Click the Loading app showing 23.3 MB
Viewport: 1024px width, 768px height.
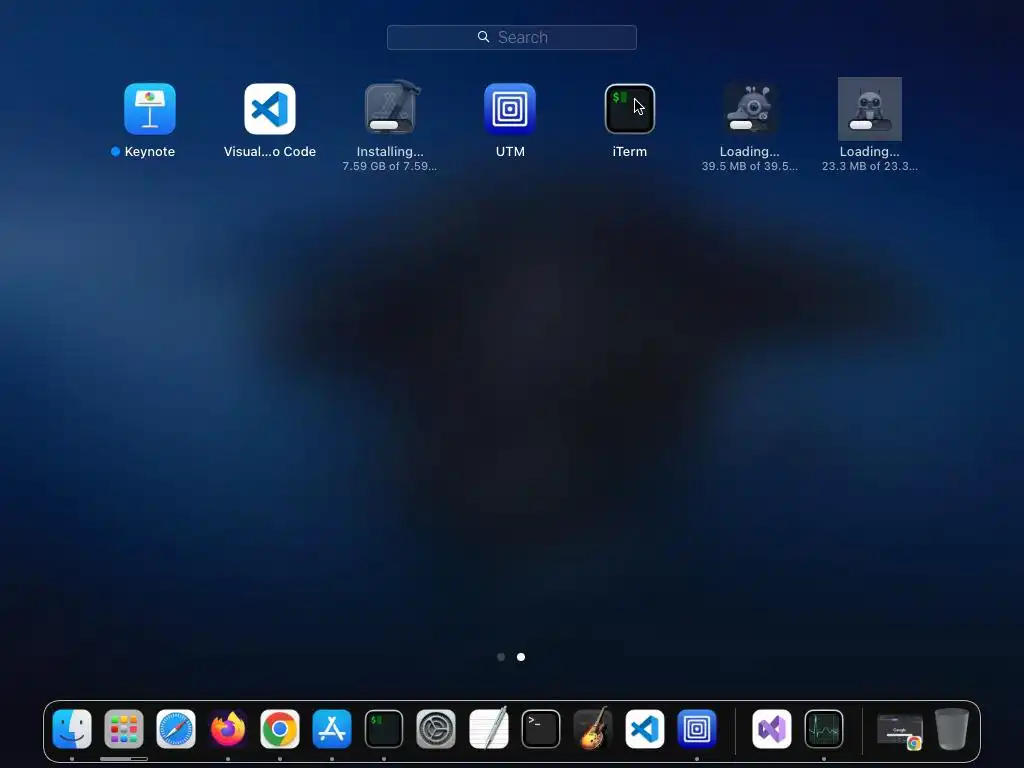tap(870, 108)
